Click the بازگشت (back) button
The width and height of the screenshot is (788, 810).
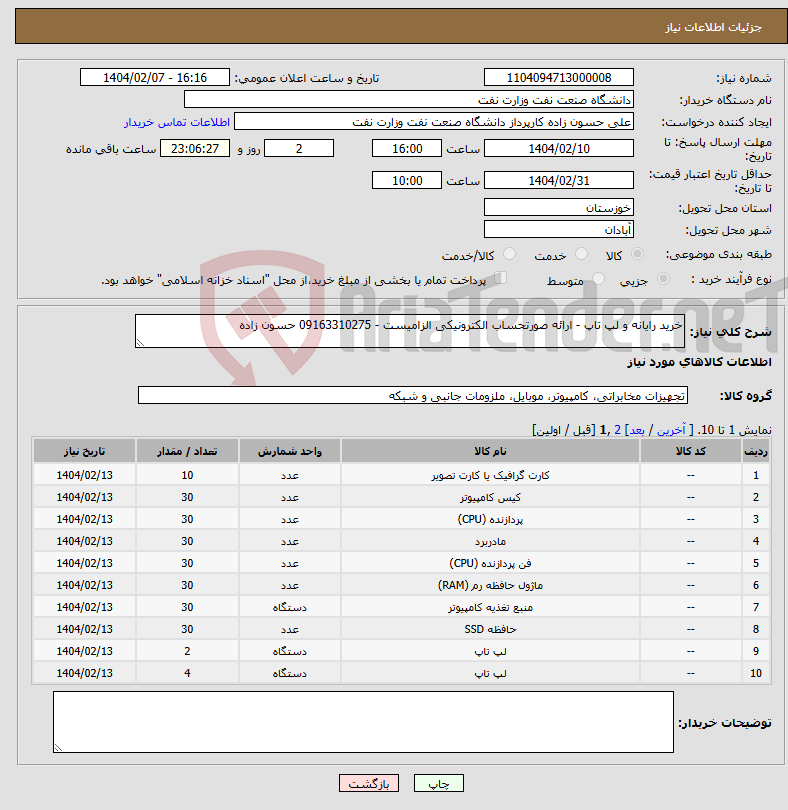pos(369,783)
